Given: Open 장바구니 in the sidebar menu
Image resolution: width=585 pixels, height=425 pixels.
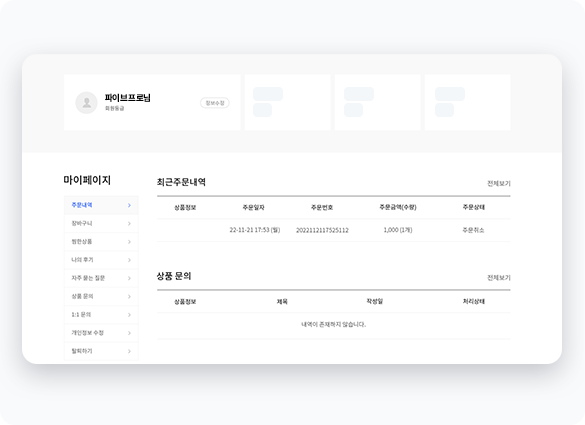Looking at the screenshot, I should coord(101,224).
